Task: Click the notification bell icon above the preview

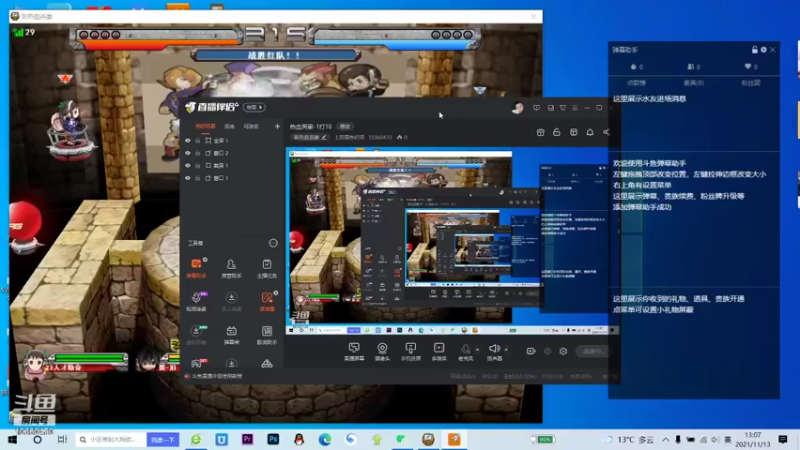Action: tap(590, 132)
